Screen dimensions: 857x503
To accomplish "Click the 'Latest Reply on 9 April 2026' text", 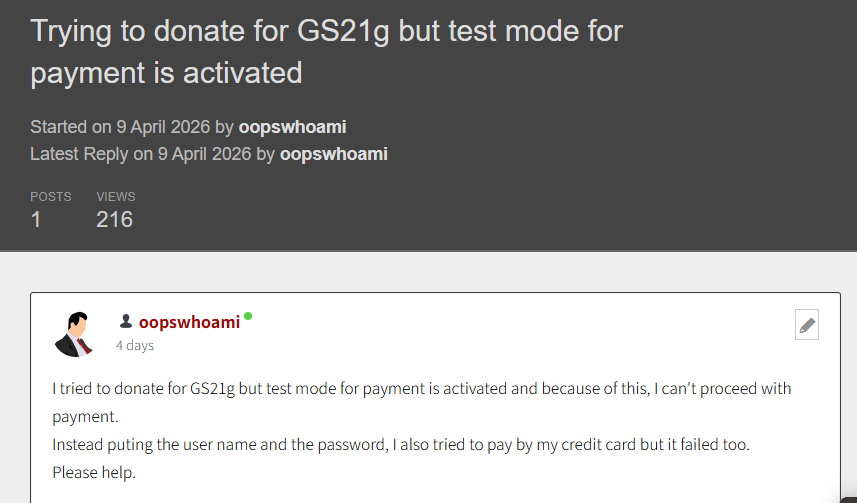I will 141,154.
